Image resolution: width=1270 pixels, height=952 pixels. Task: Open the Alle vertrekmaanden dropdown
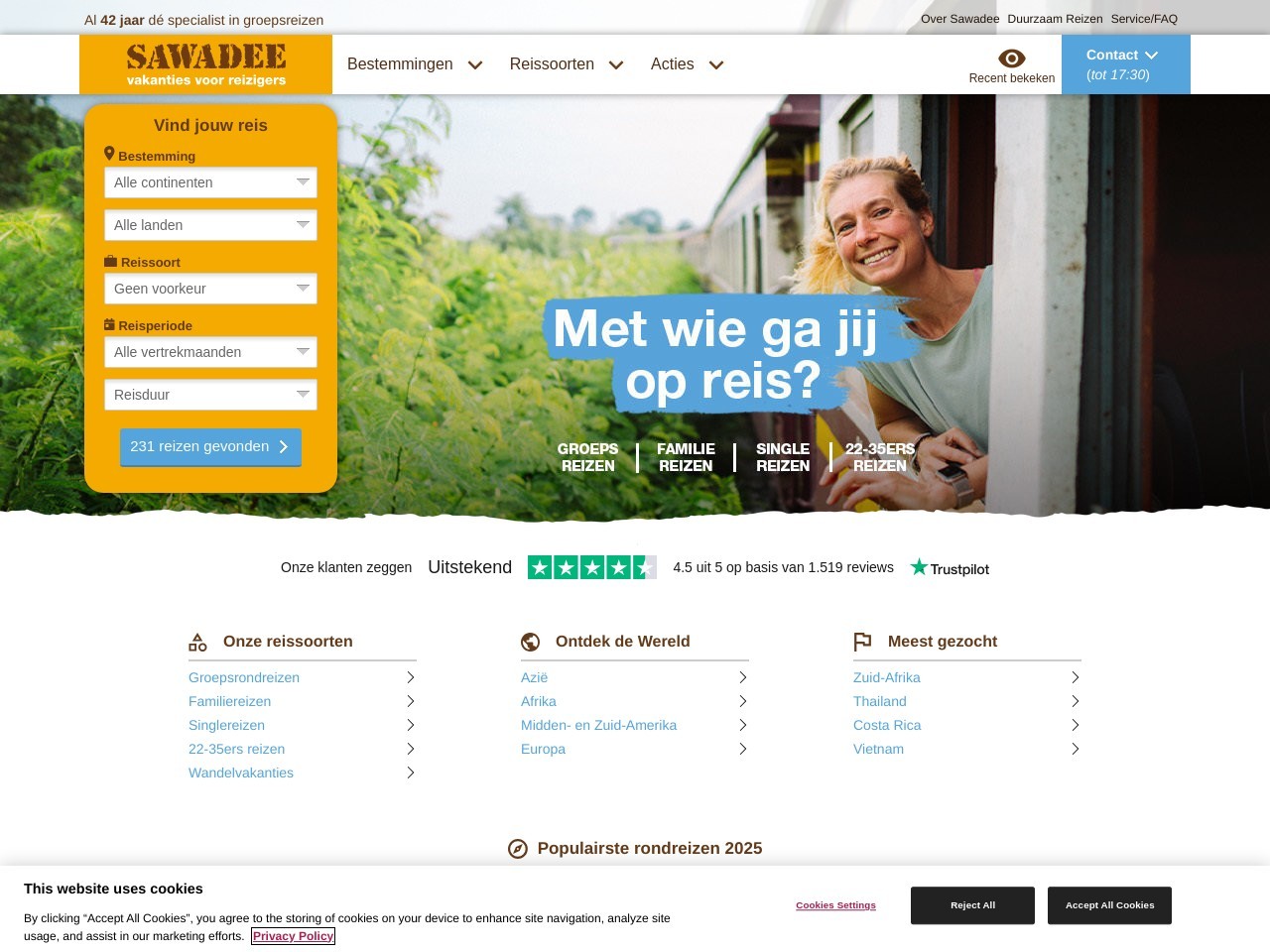click(x=210, y=352)
